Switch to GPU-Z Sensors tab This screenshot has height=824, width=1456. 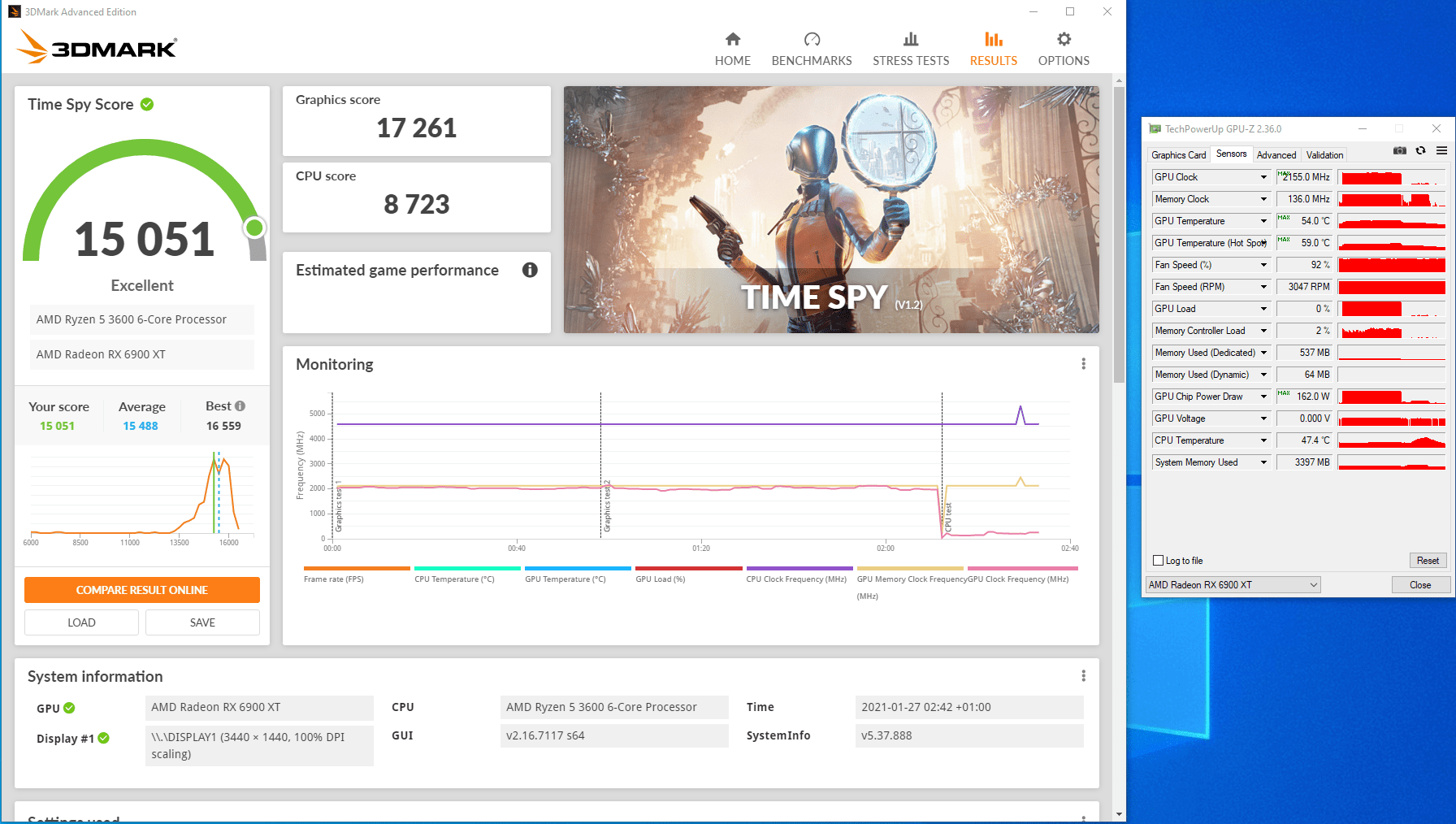tap(1231, 154)
